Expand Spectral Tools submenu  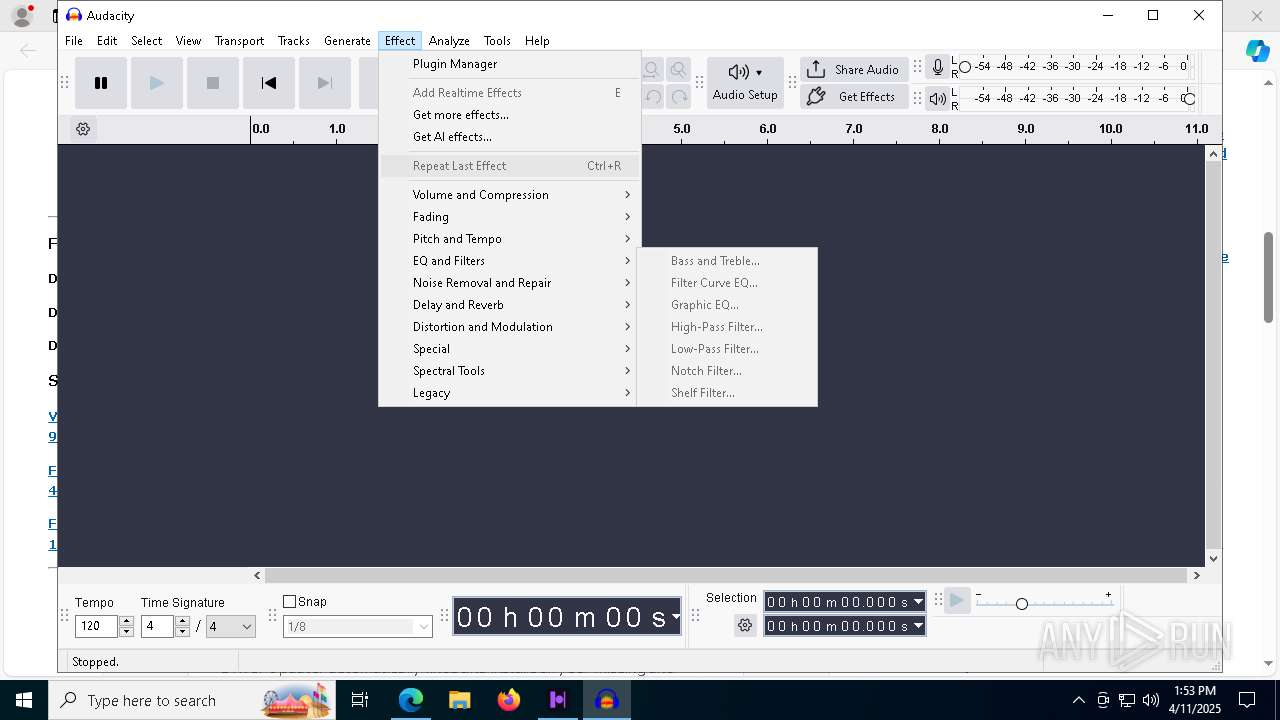[x=510, y=371]
